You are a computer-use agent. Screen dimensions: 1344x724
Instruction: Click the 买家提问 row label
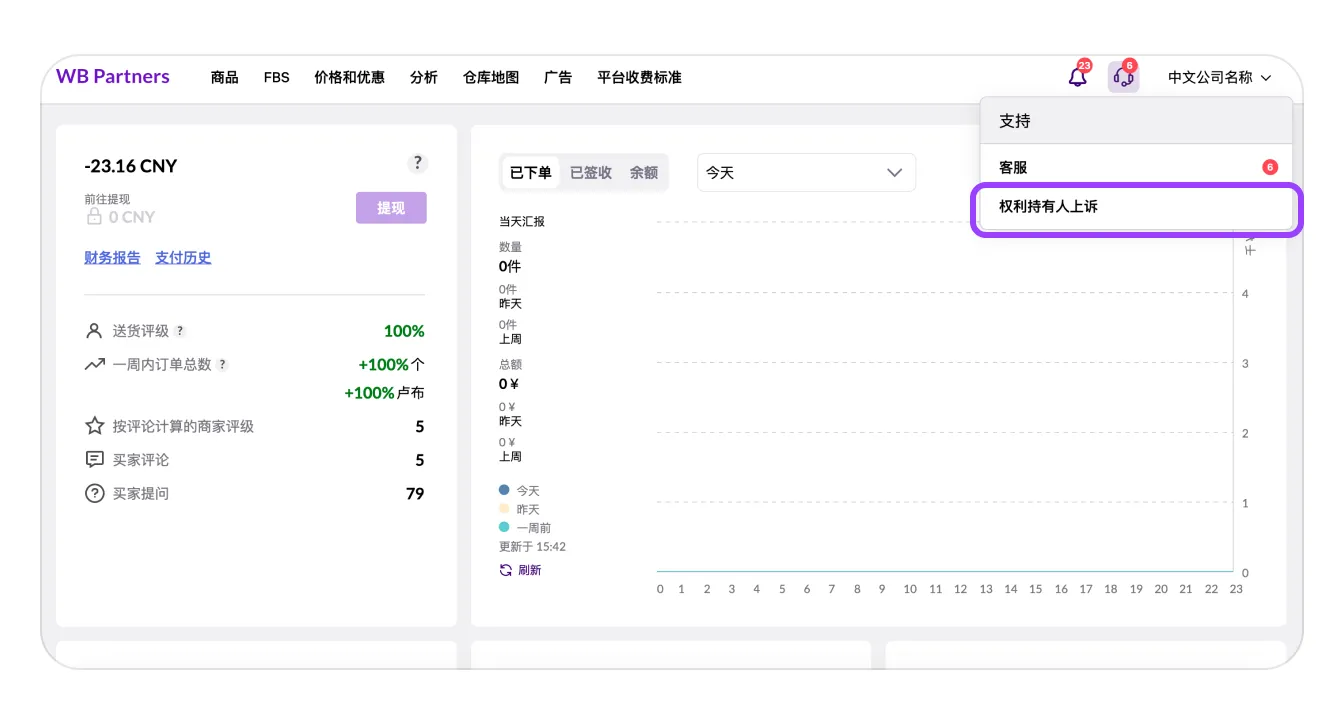point(141,493)
